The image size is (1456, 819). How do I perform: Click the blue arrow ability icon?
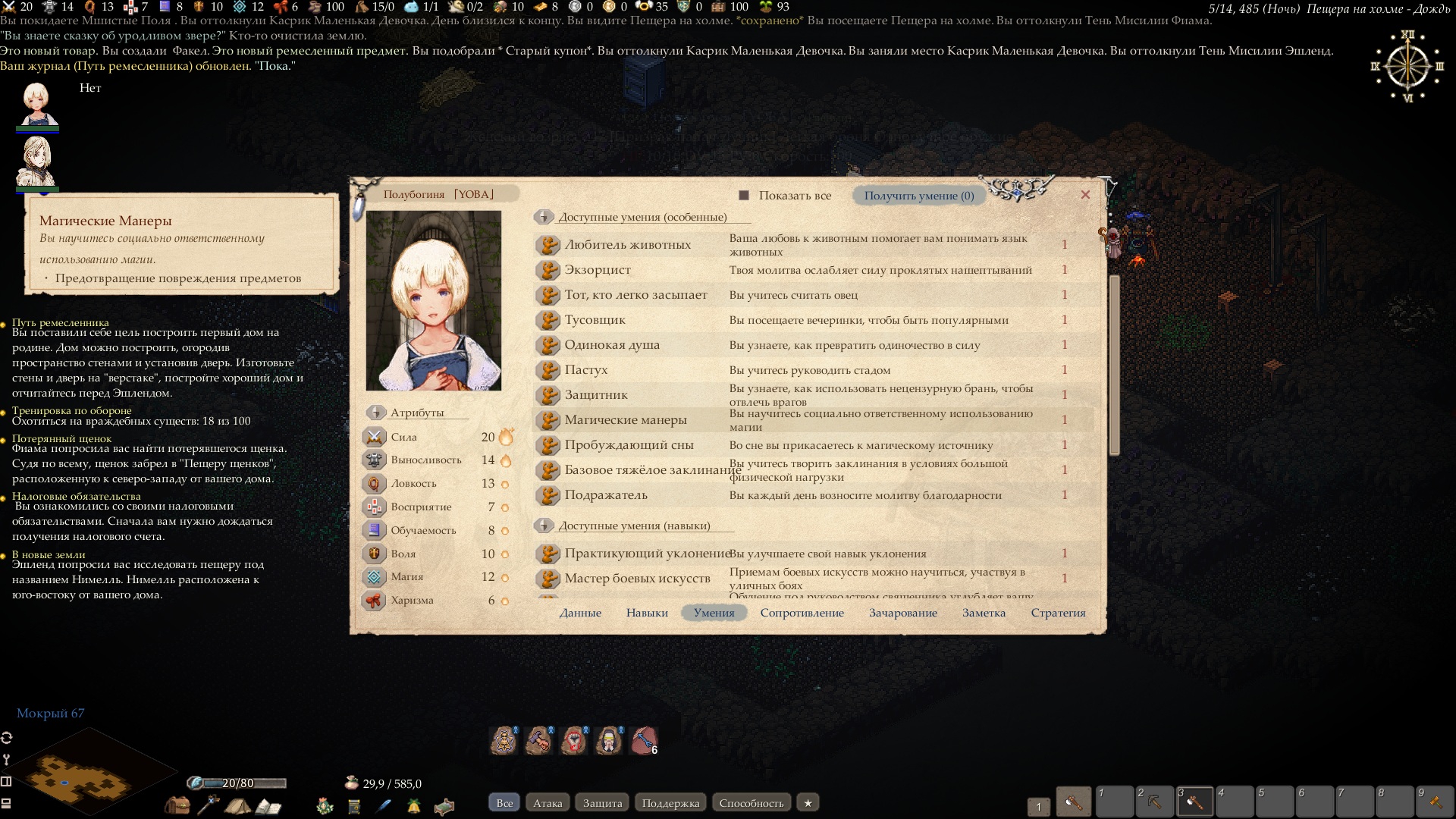(644, 740)
